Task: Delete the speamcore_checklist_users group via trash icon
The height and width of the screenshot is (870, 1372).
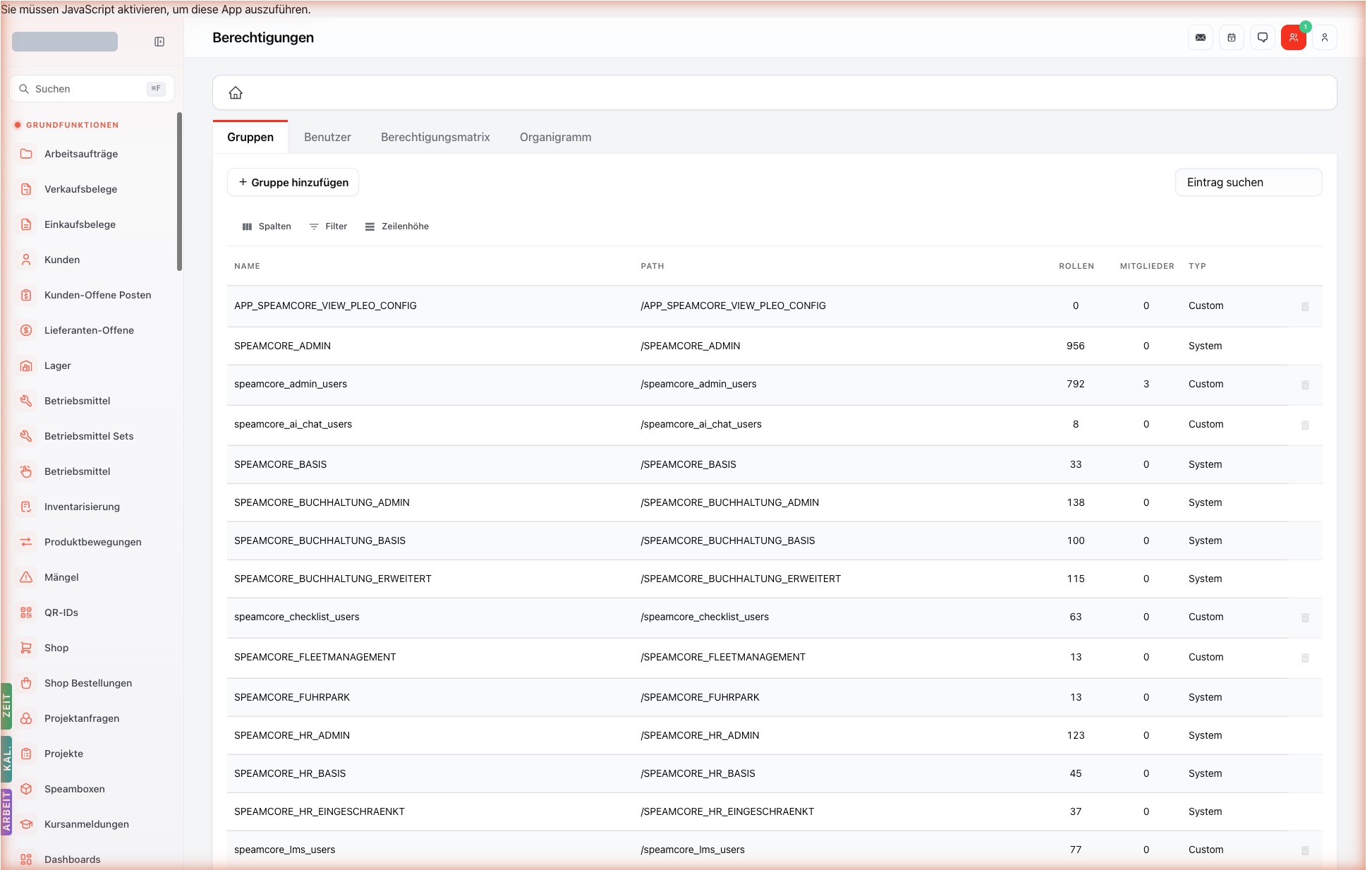Action: (1305, 617)
